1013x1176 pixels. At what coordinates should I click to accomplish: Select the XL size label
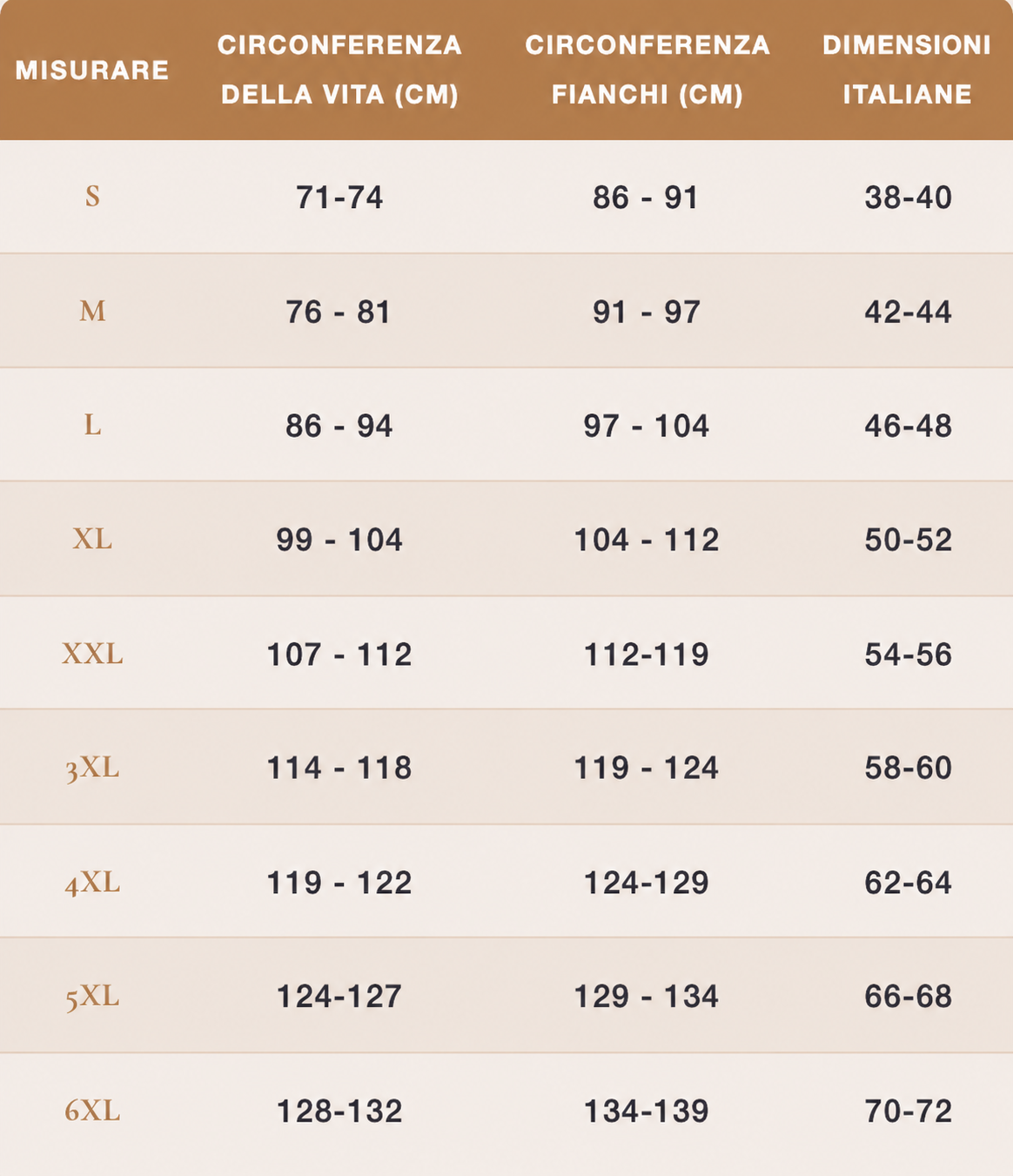[x=92, y=539]
